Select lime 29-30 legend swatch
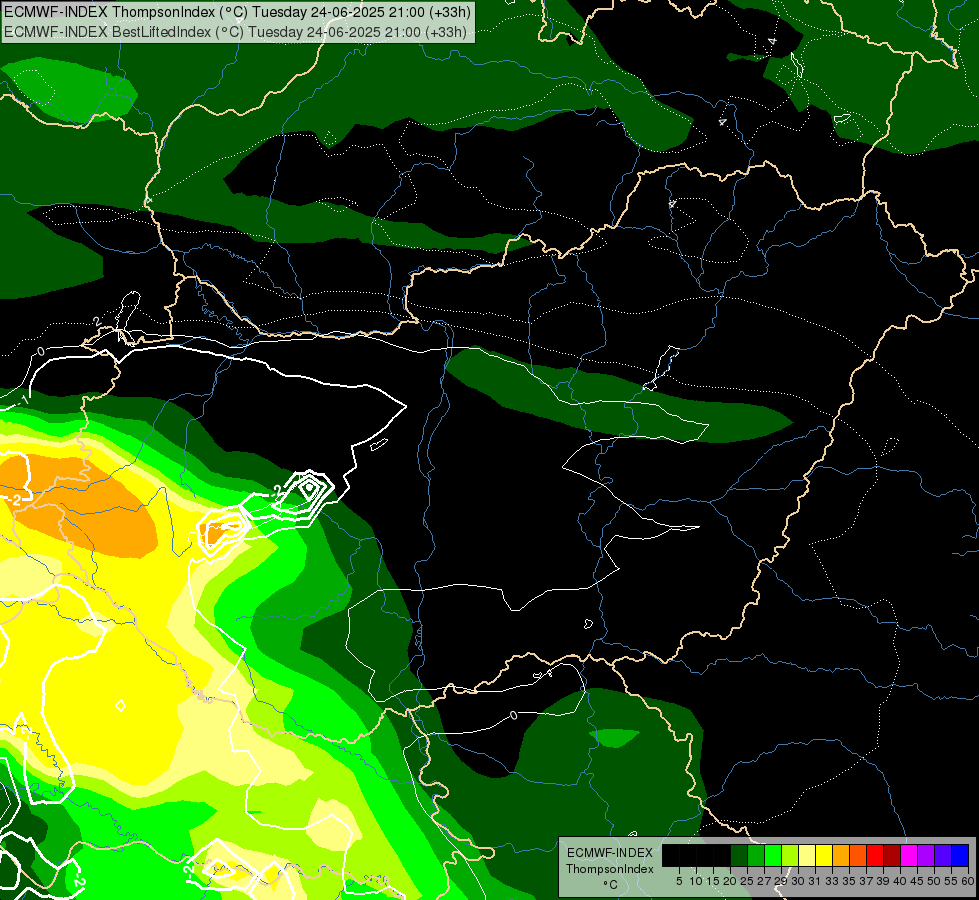979x900 pixels. coord(790,855)
